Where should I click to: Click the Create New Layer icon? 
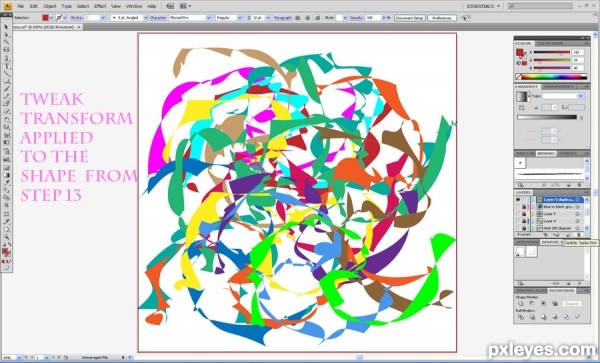point(567,234)
